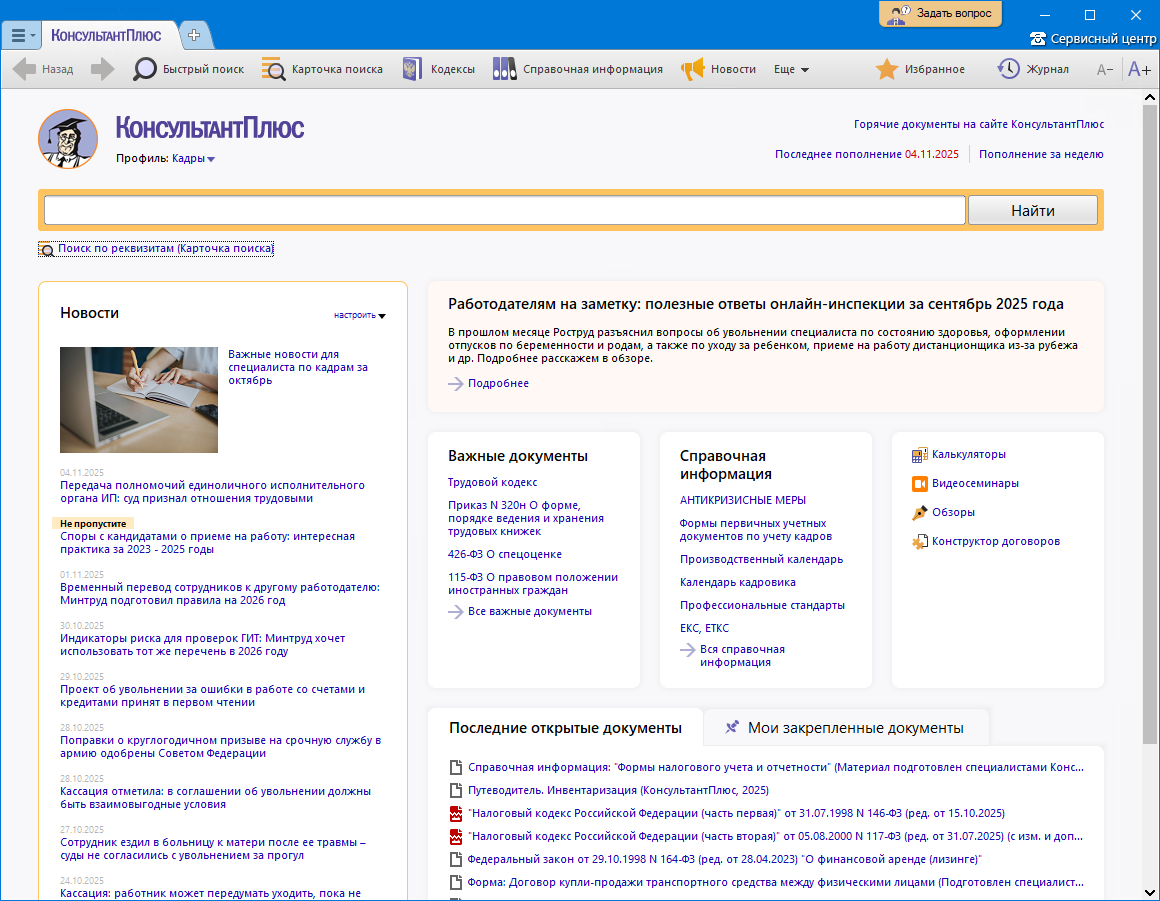
Task: Click the Новости megaphone toolbar icon
Action: pos(692,69)
